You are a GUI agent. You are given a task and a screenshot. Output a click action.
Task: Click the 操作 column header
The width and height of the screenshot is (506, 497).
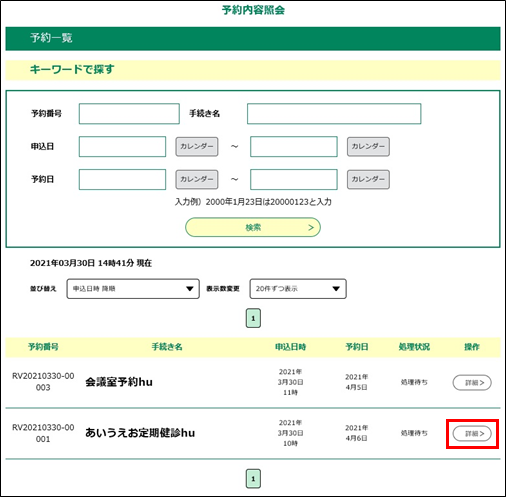472,347
